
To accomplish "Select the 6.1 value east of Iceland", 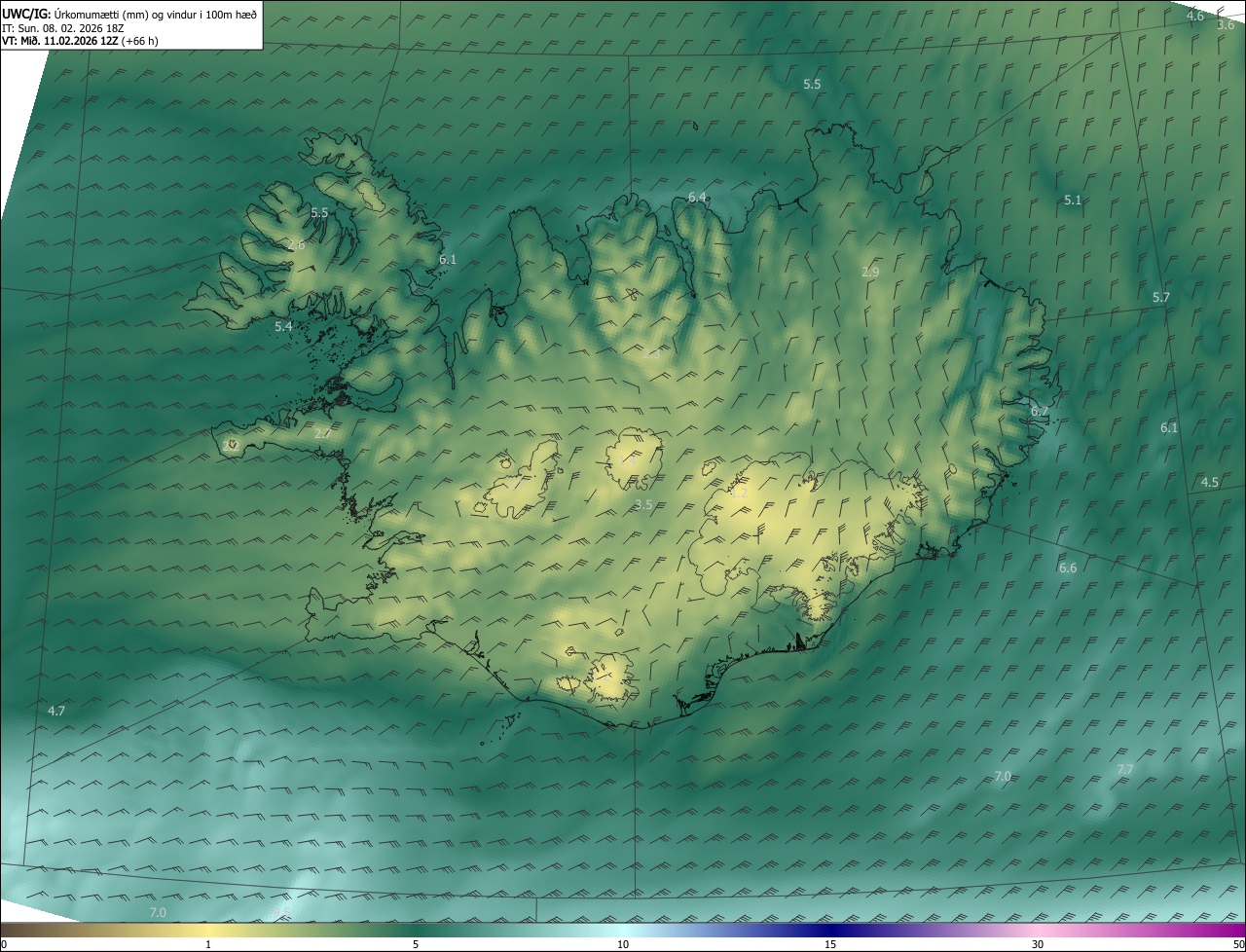I will pos(1168,427).
